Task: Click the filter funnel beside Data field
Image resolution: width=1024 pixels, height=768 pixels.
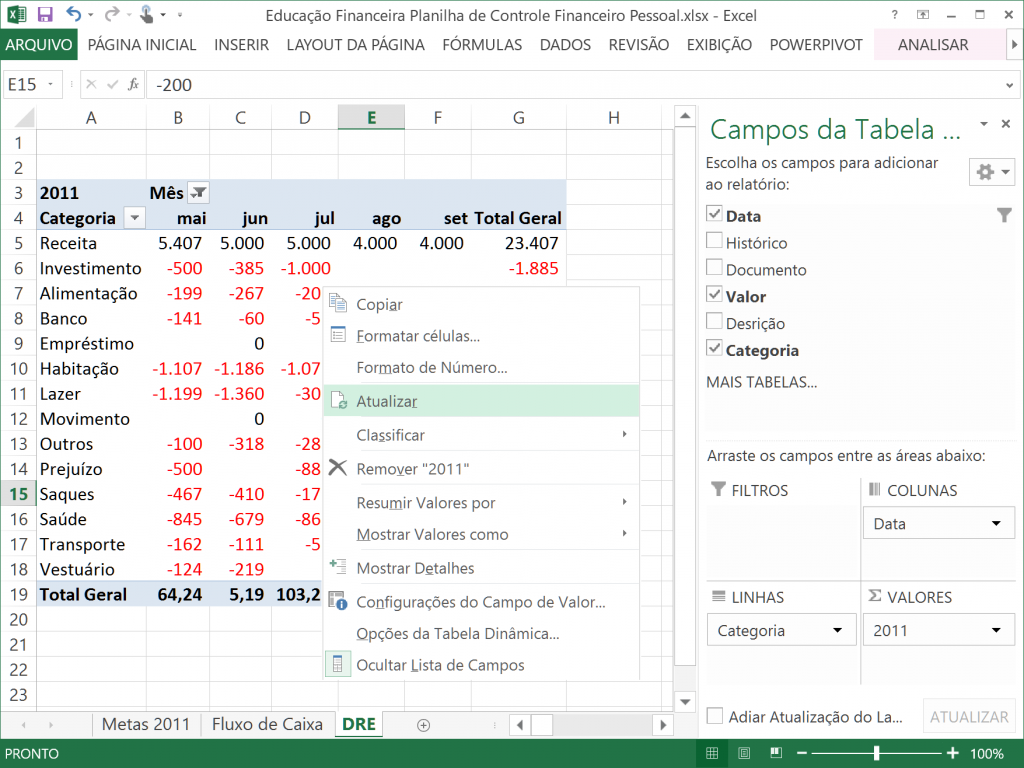Action: 1004,216
